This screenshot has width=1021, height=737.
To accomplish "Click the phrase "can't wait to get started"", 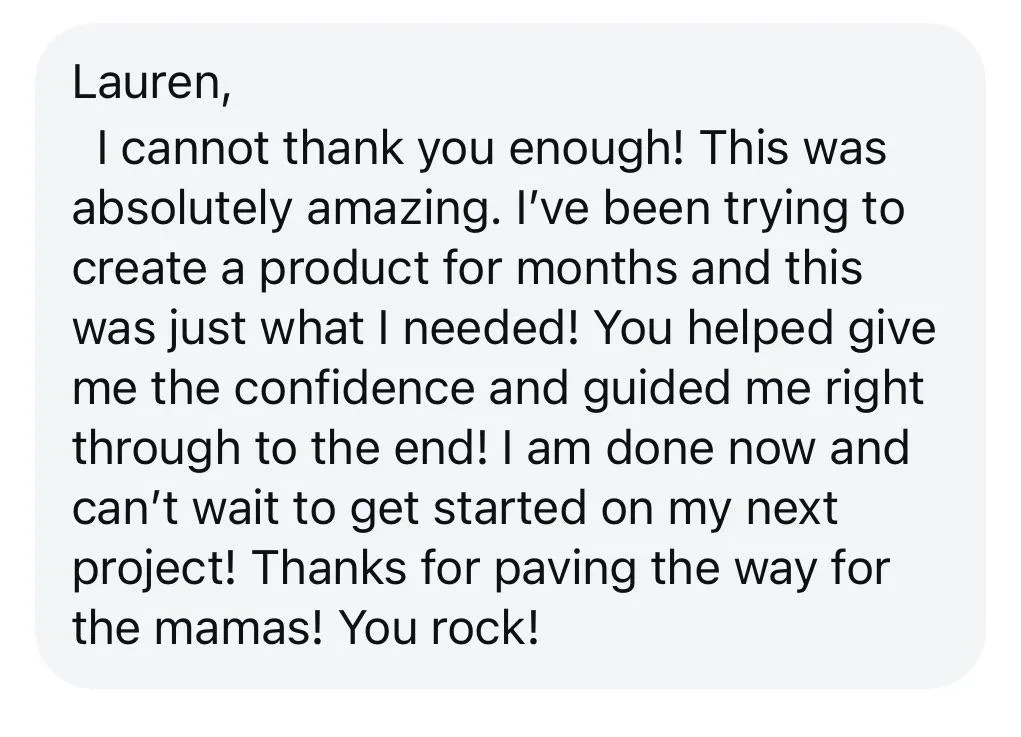I will [x=329, y=509].
